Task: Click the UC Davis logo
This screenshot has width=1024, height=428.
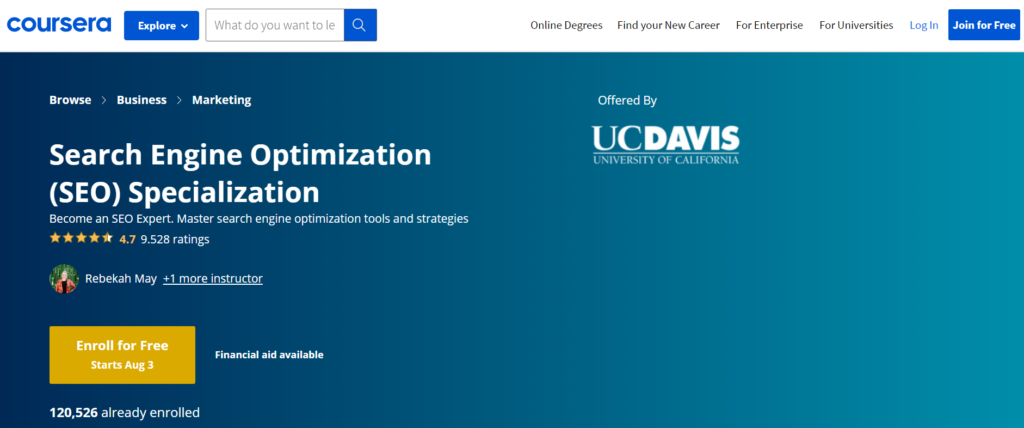Action: point(665,144)
